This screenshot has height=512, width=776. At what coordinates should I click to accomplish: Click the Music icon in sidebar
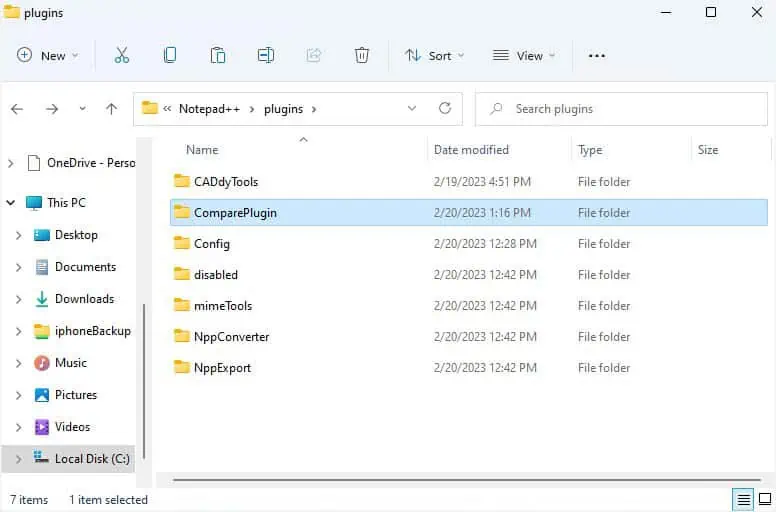pyautogui.click(x=42, y=363)
